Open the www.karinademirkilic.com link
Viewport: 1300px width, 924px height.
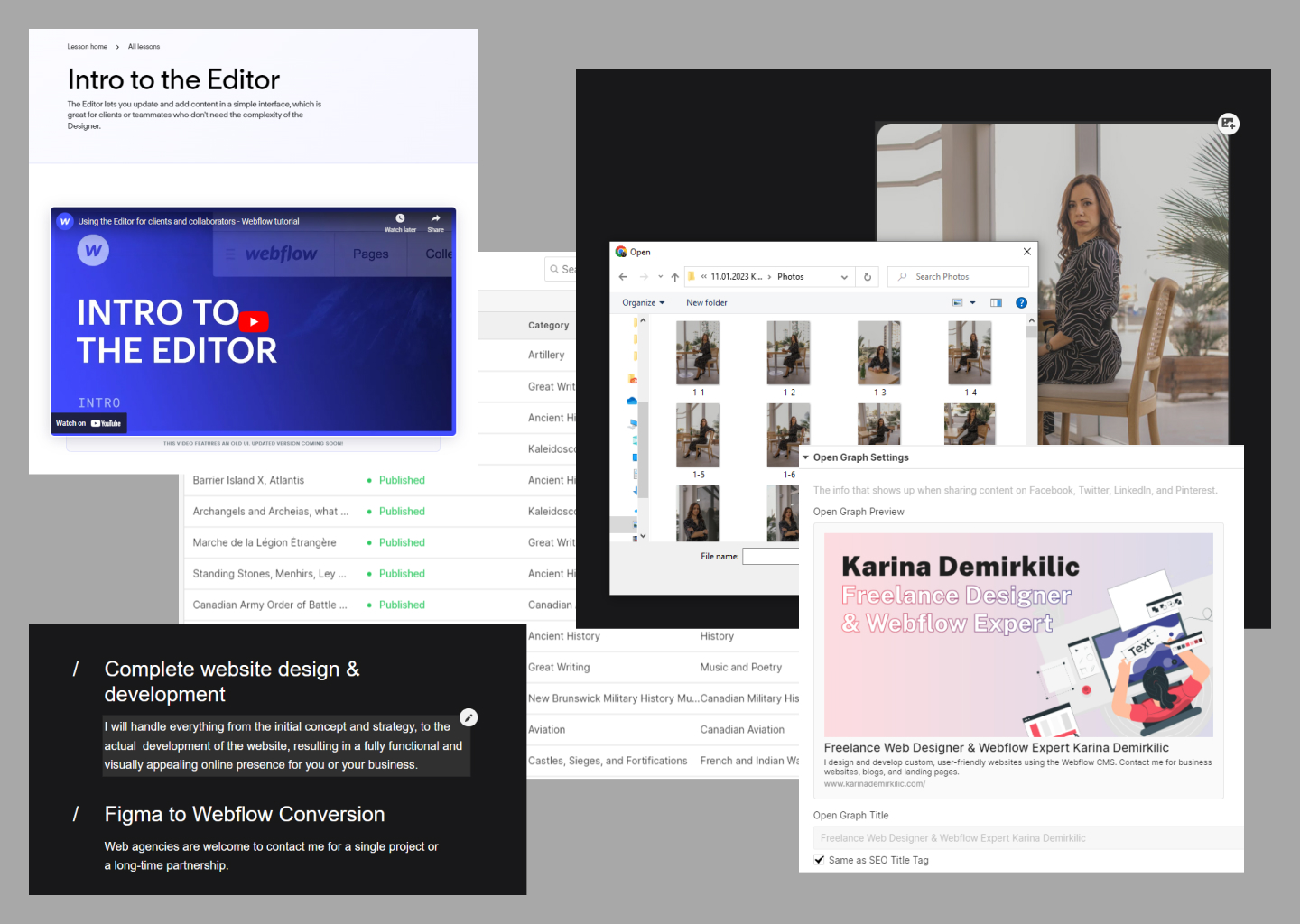[873, 783]
